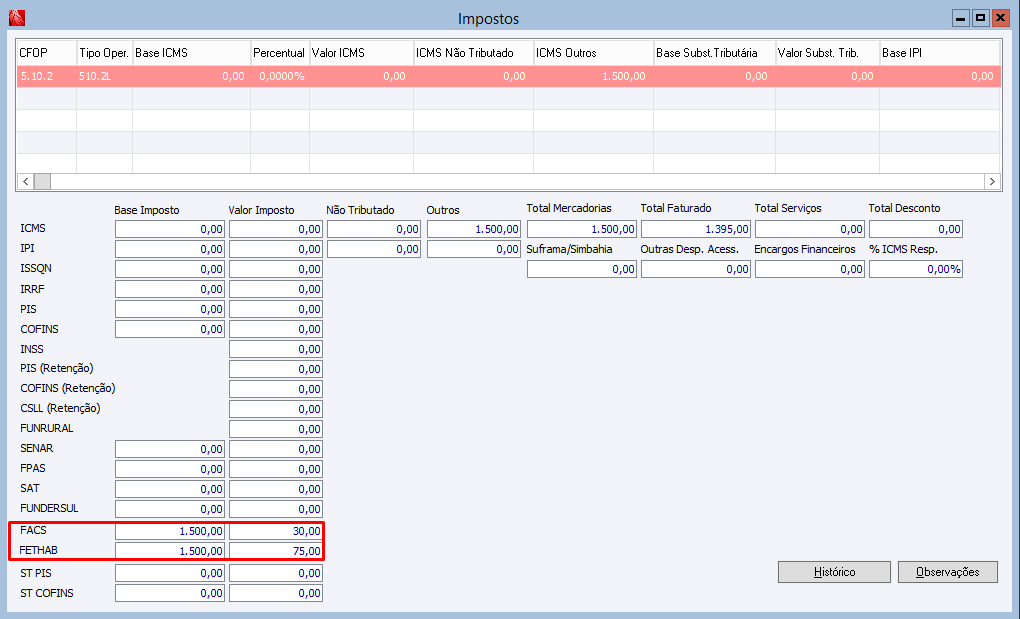1020x619 pixels.
Task: Maximize the Impostos window
Action: click(980, 18)
